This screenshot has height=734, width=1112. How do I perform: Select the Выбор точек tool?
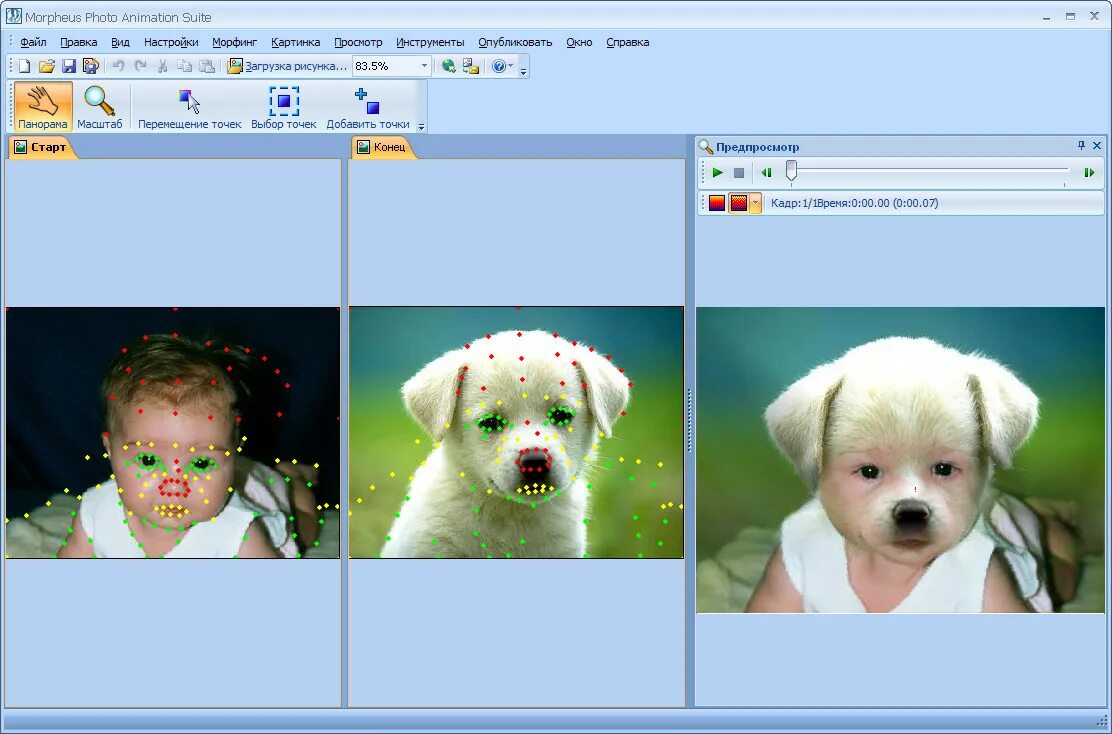point(284,106)
